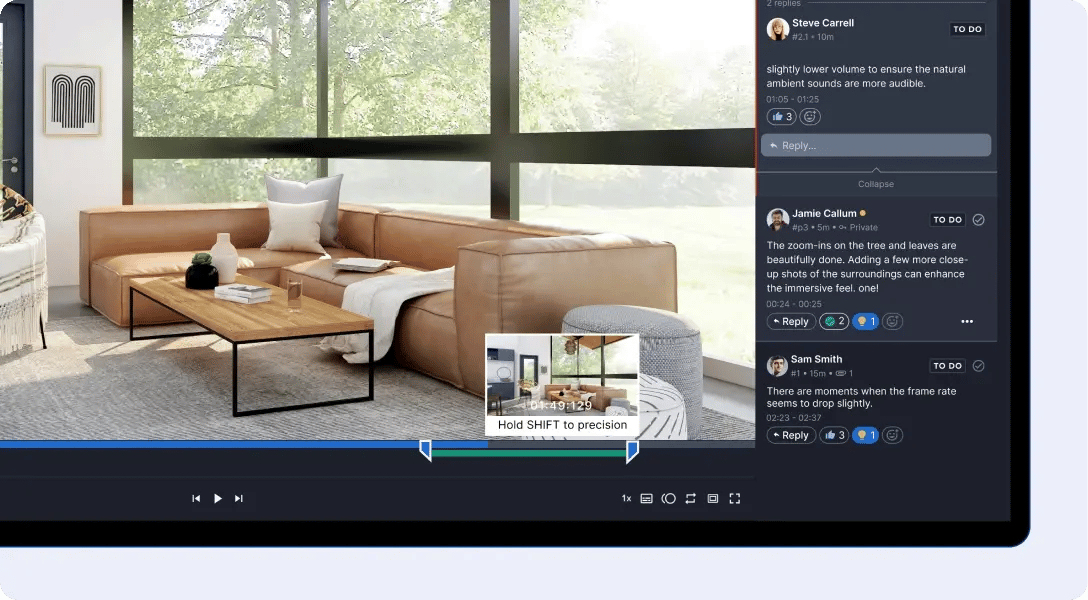This screenshot has height=600, width=1088.
Task: Mark Jamie Callum's comment as complete
Action: (978, 220)
